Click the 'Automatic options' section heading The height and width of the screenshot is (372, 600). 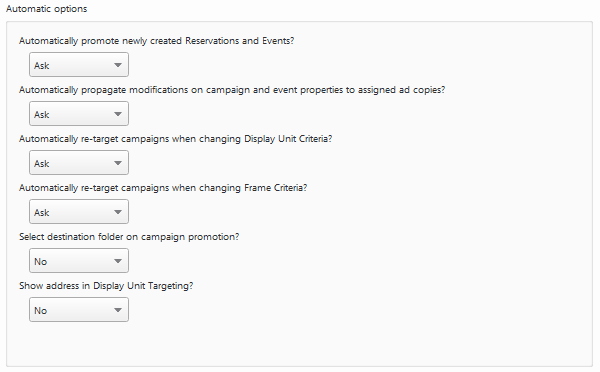(47, 9)
